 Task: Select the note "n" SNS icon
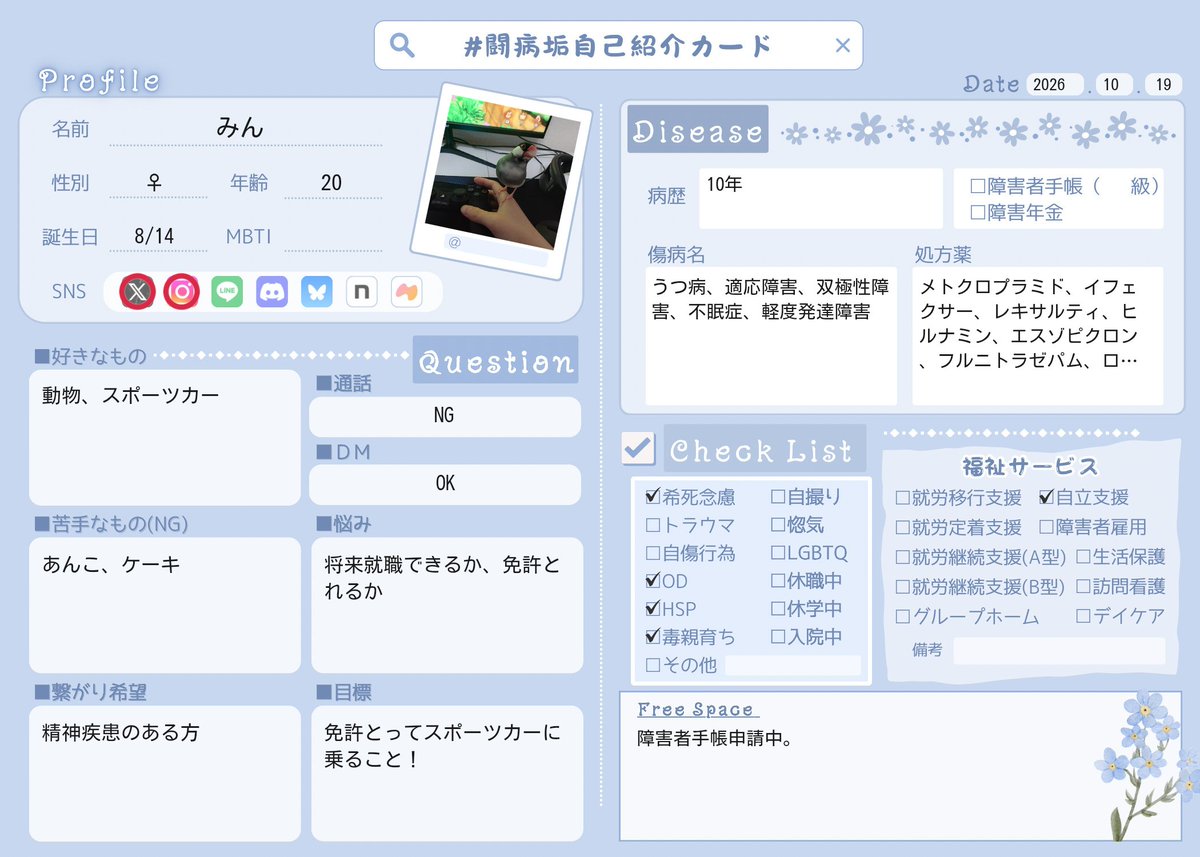click(361, 292)
